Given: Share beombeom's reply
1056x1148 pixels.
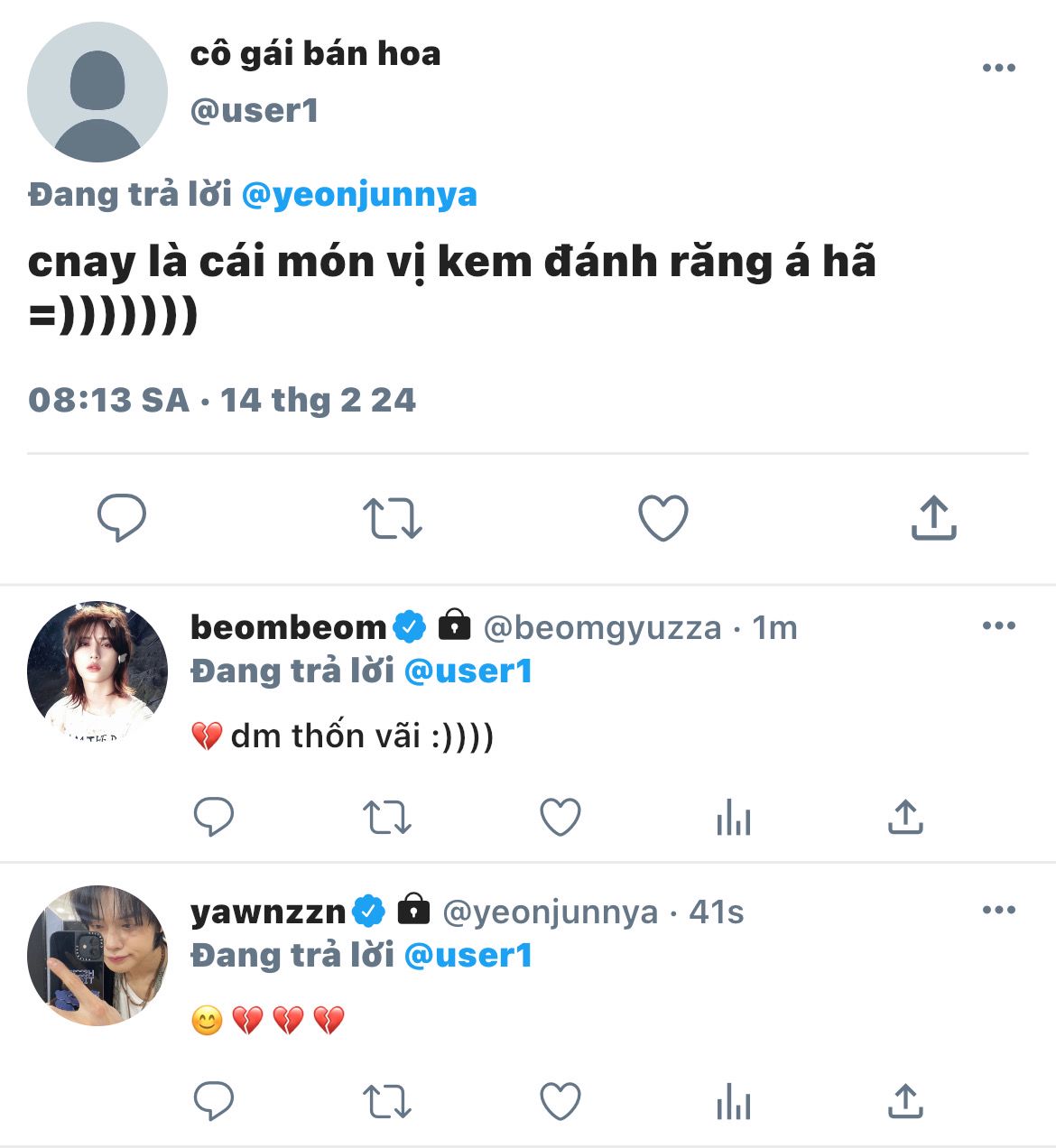Looking at the screenshot, I should [x=904, y=818].
